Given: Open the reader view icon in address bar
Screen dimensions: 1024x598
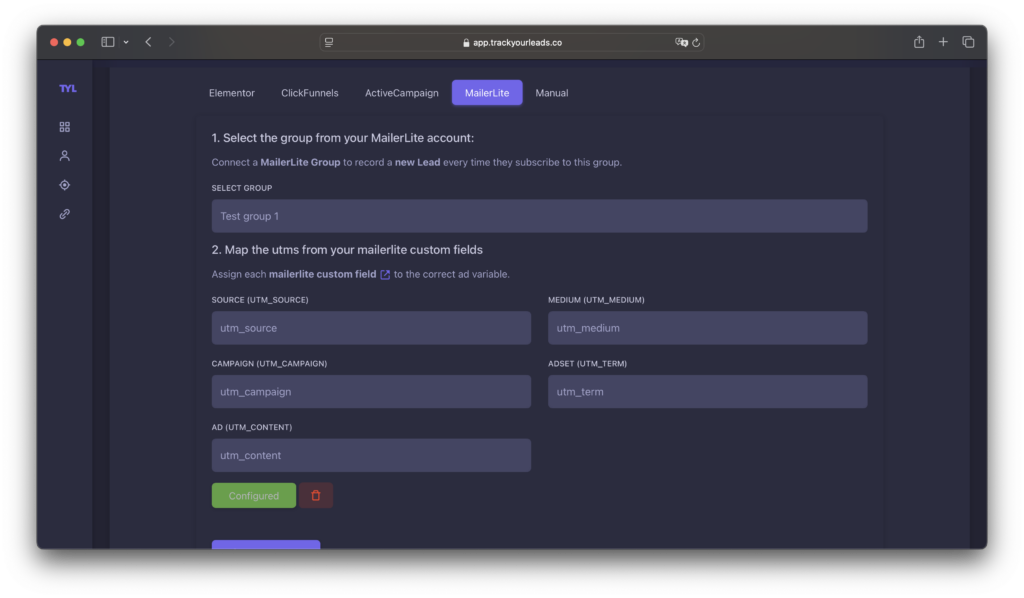Looking at the screenshot, I should (x=329, y=42).
